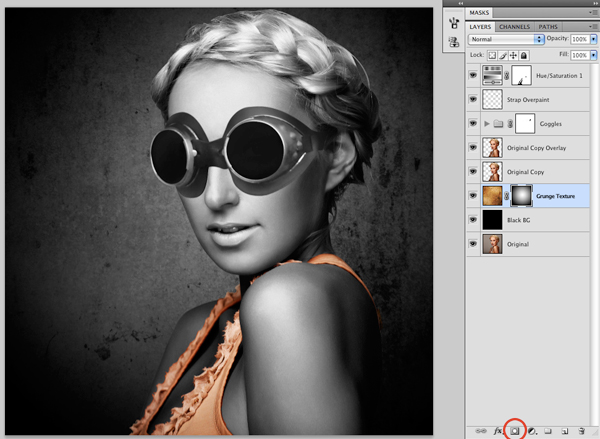
Task: Select the Original Copy layer name
Action: pos(525,172)
